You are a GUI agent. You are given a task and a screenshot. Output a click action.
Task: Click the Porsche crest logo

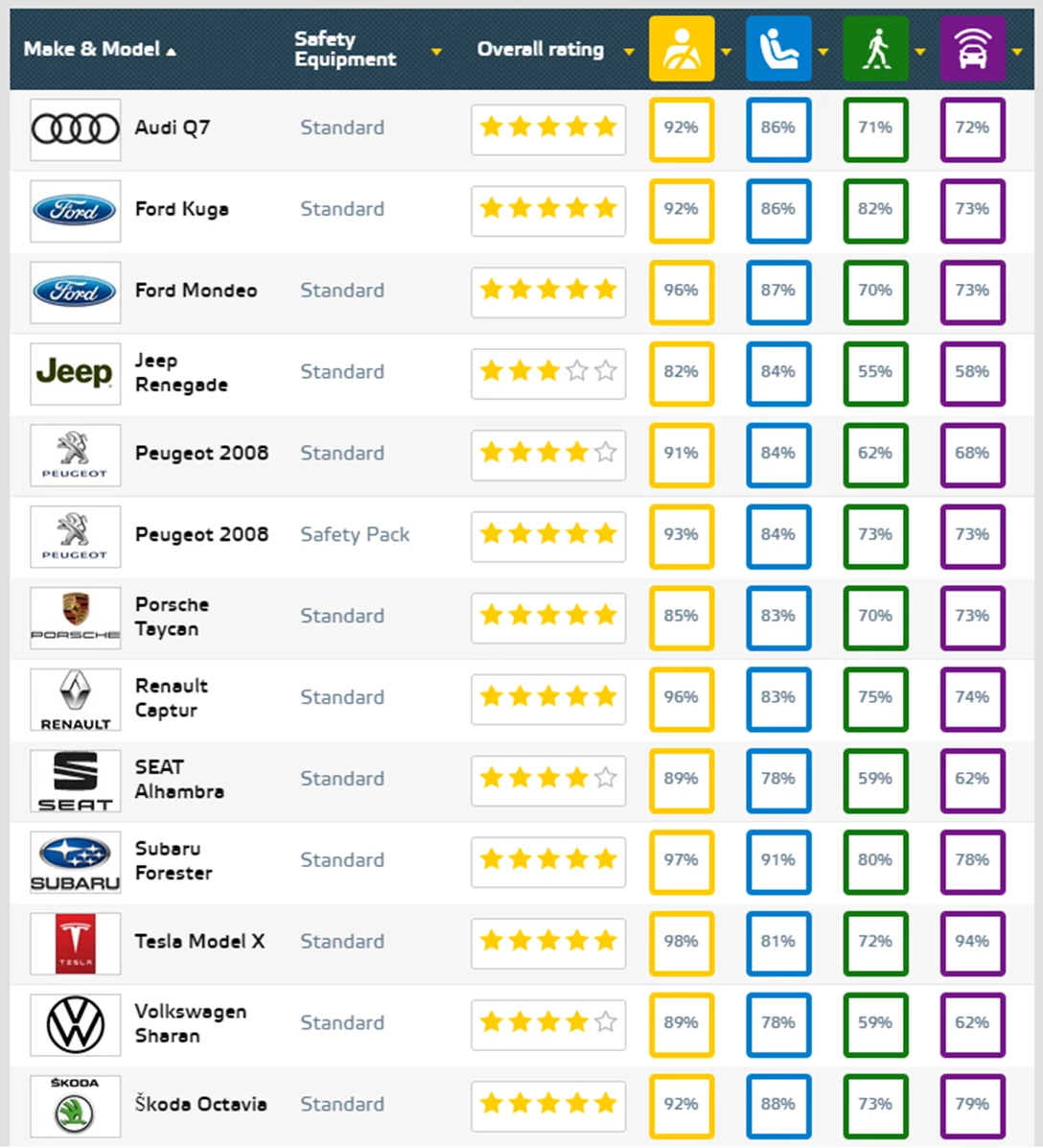(75, 617)
